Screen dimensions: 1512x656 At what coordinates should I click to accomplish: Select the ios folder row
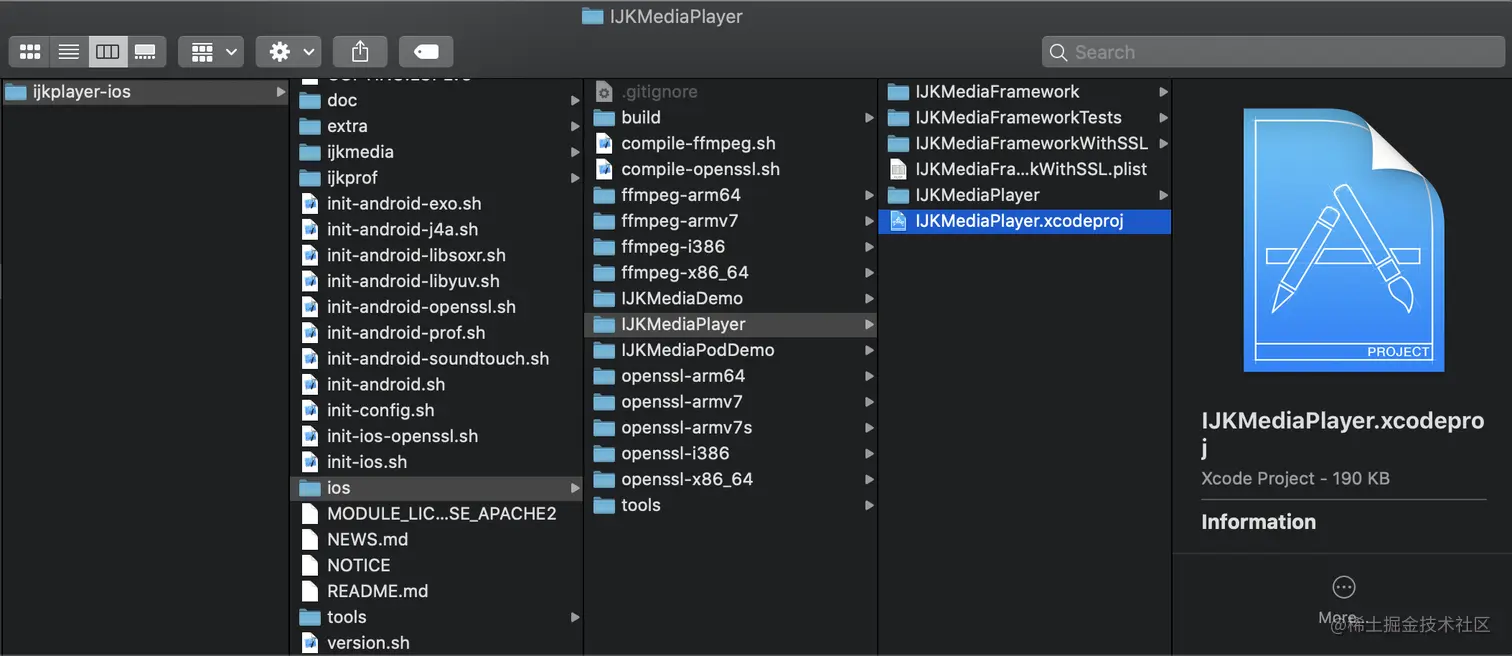(x=437, y=488)
